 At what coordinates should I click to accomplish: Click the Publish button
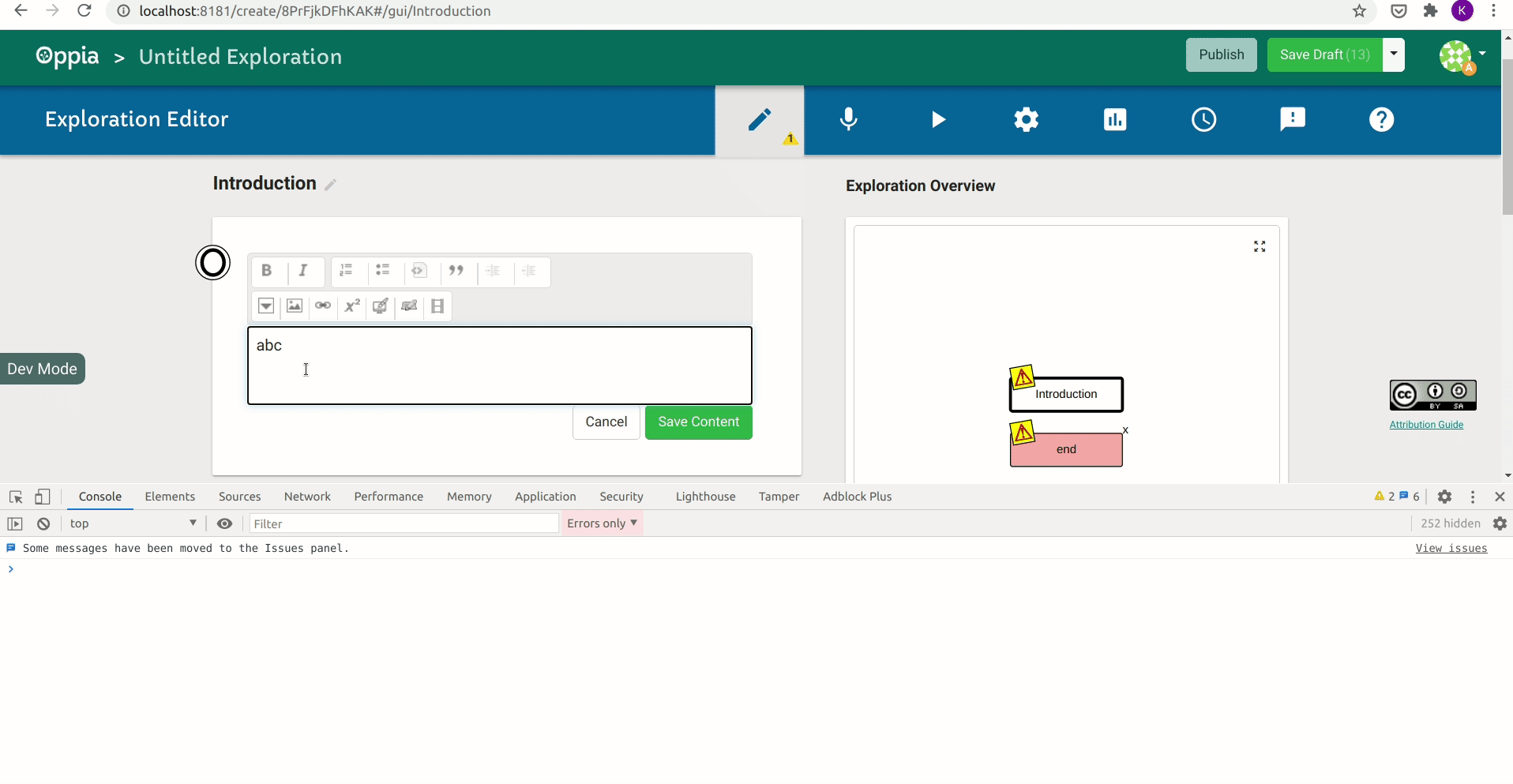pos(1221,54)
